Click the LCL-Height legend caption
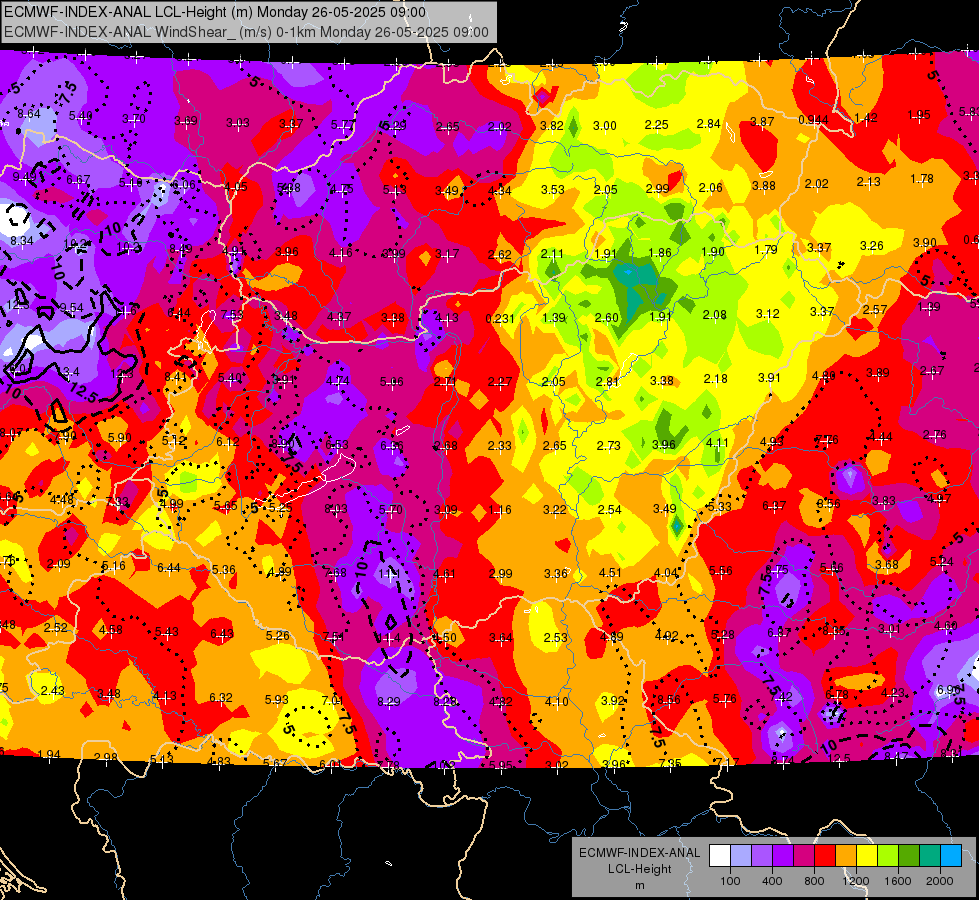The height and width of the screenshot is (900, 979). pos(639,869)
